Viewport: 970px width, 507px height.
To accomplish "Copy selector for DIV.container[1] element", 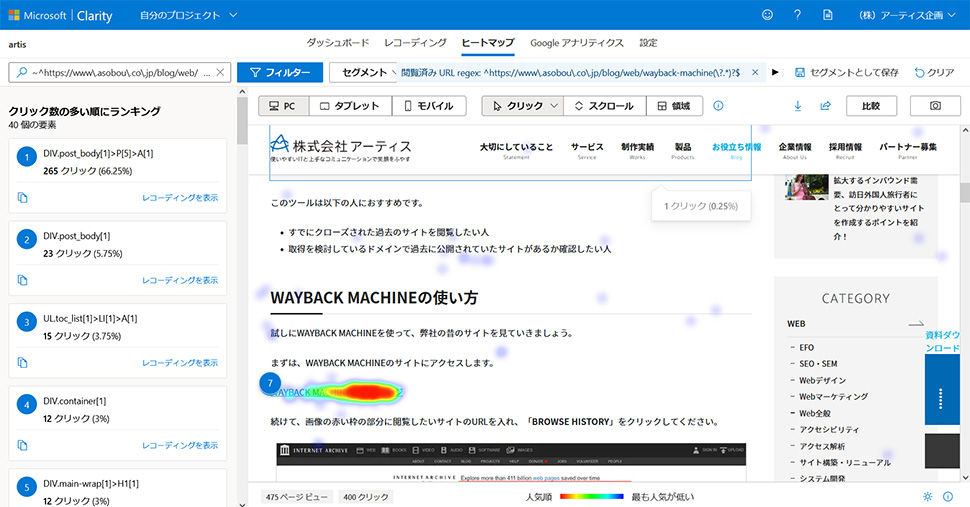I will 22,445.
